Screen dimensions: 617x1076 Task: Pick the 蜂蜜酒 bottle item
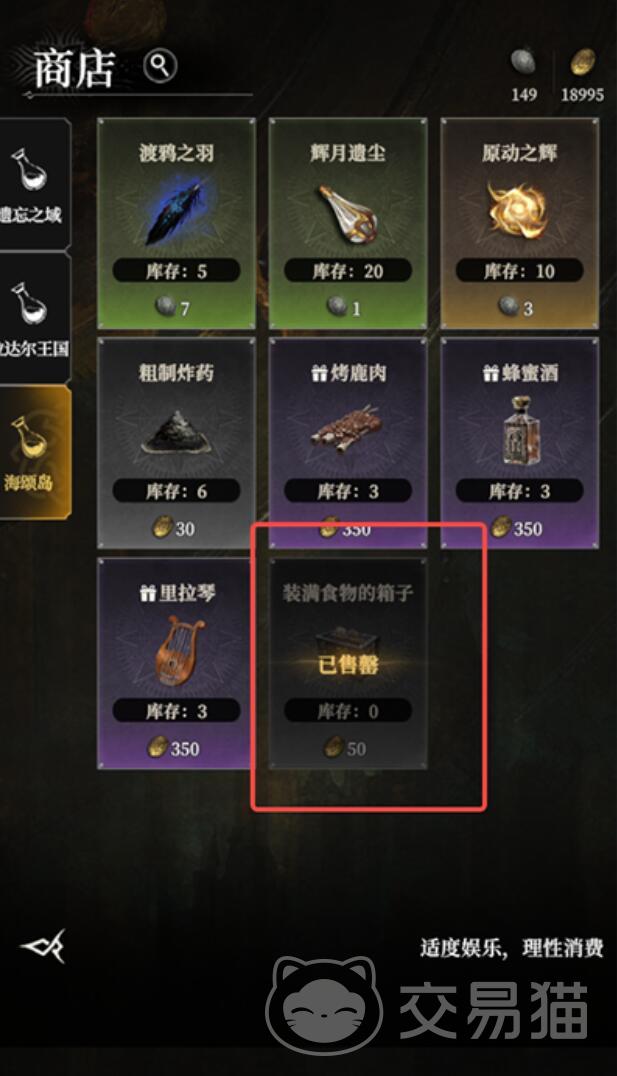(520, 443)
